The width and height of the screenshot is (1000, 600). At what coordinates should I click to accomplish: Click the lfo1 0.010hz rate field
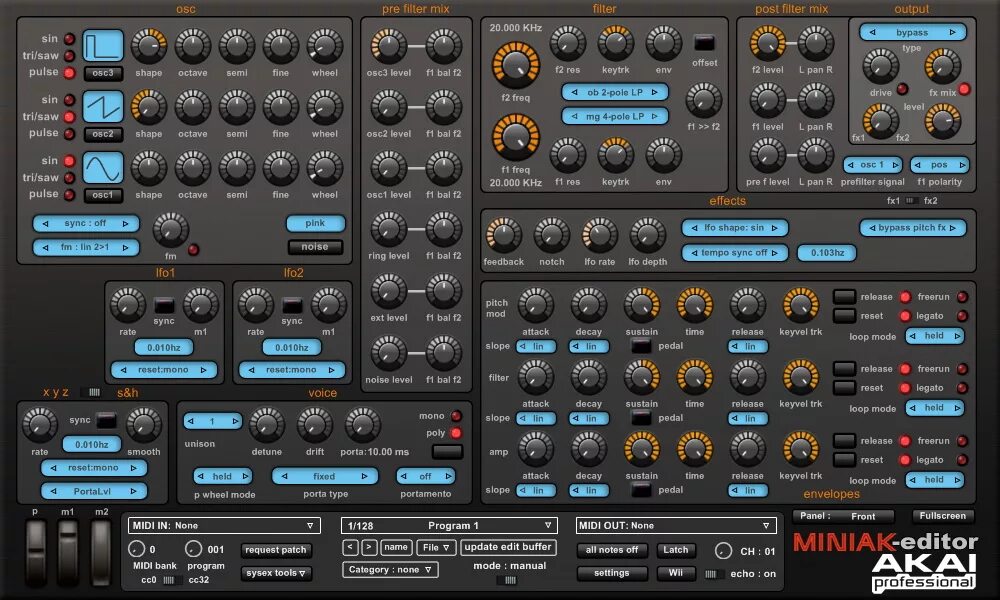coord(164,348)
